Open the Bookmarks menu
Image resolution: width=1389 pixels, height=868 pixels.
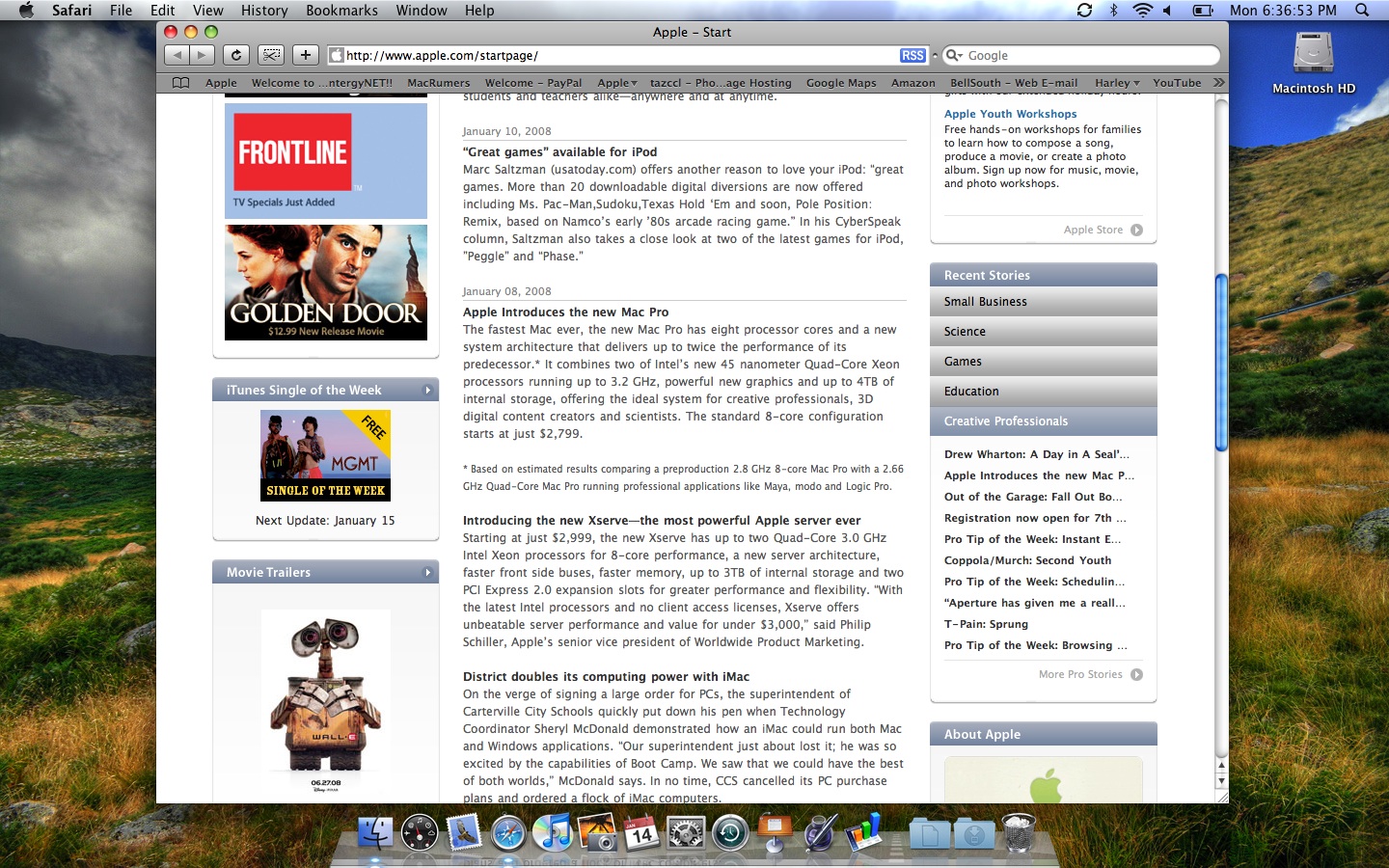pyautogui.click(x=341, y=10)
